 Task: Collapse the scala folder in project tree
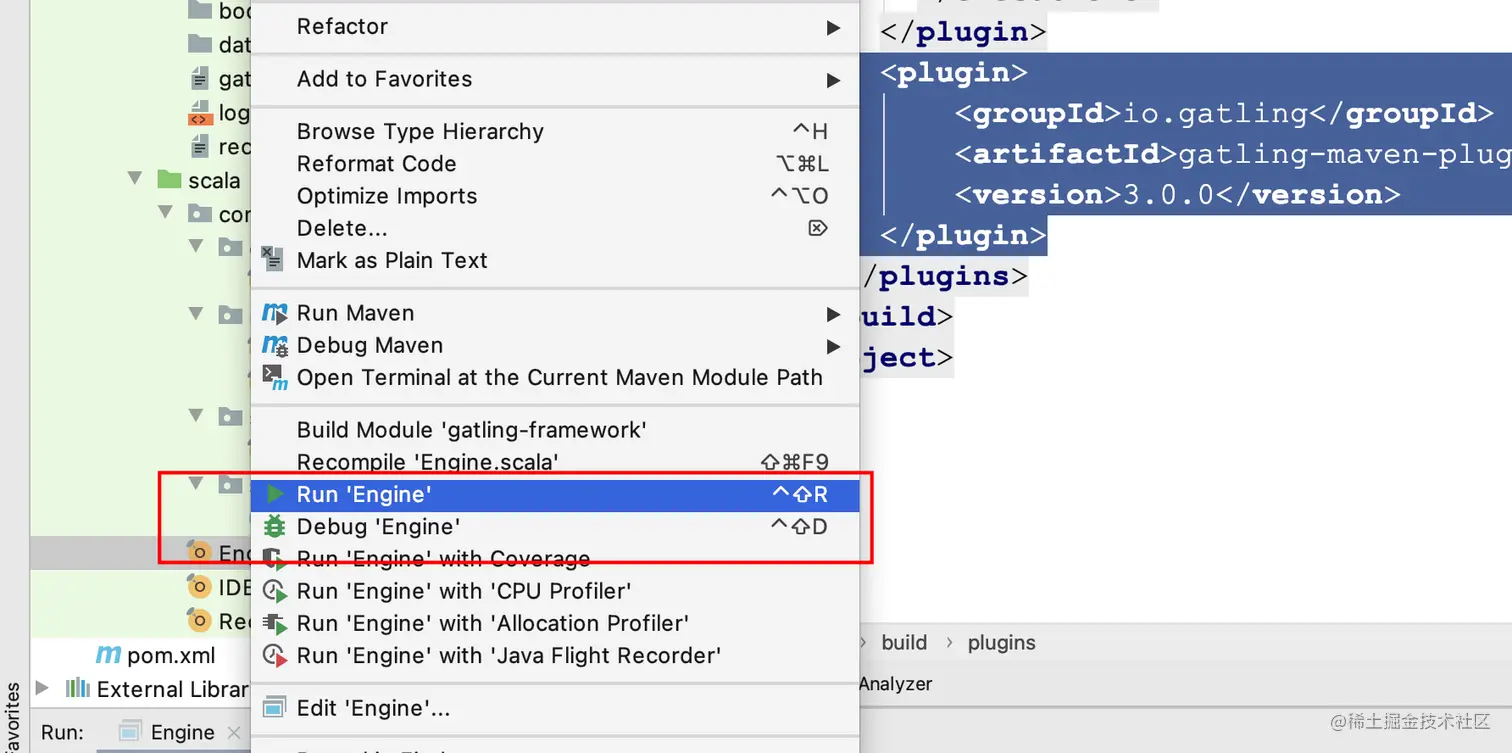click(x=136, y=180)
